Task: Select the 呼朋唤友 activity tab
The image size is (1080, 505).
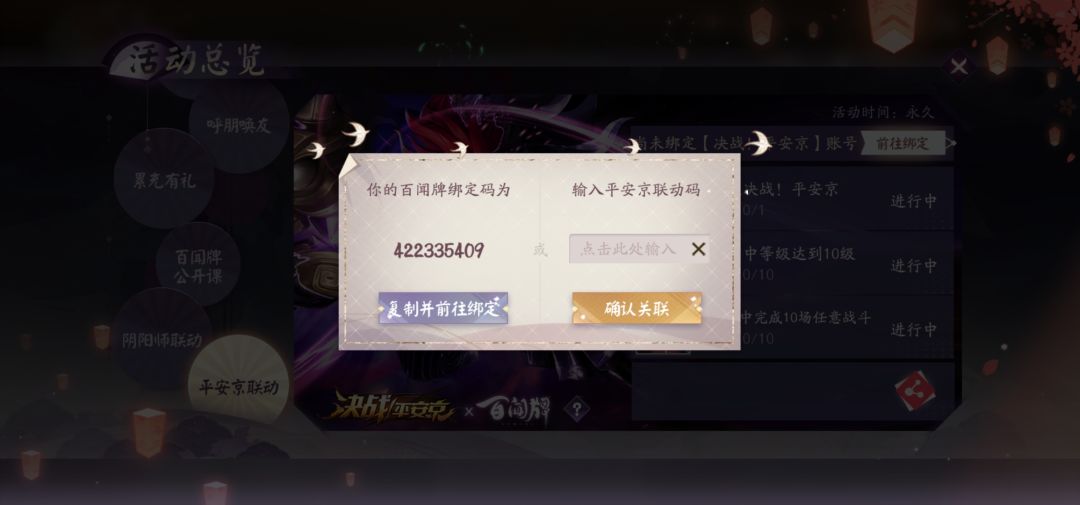Action: click(239, 124)
